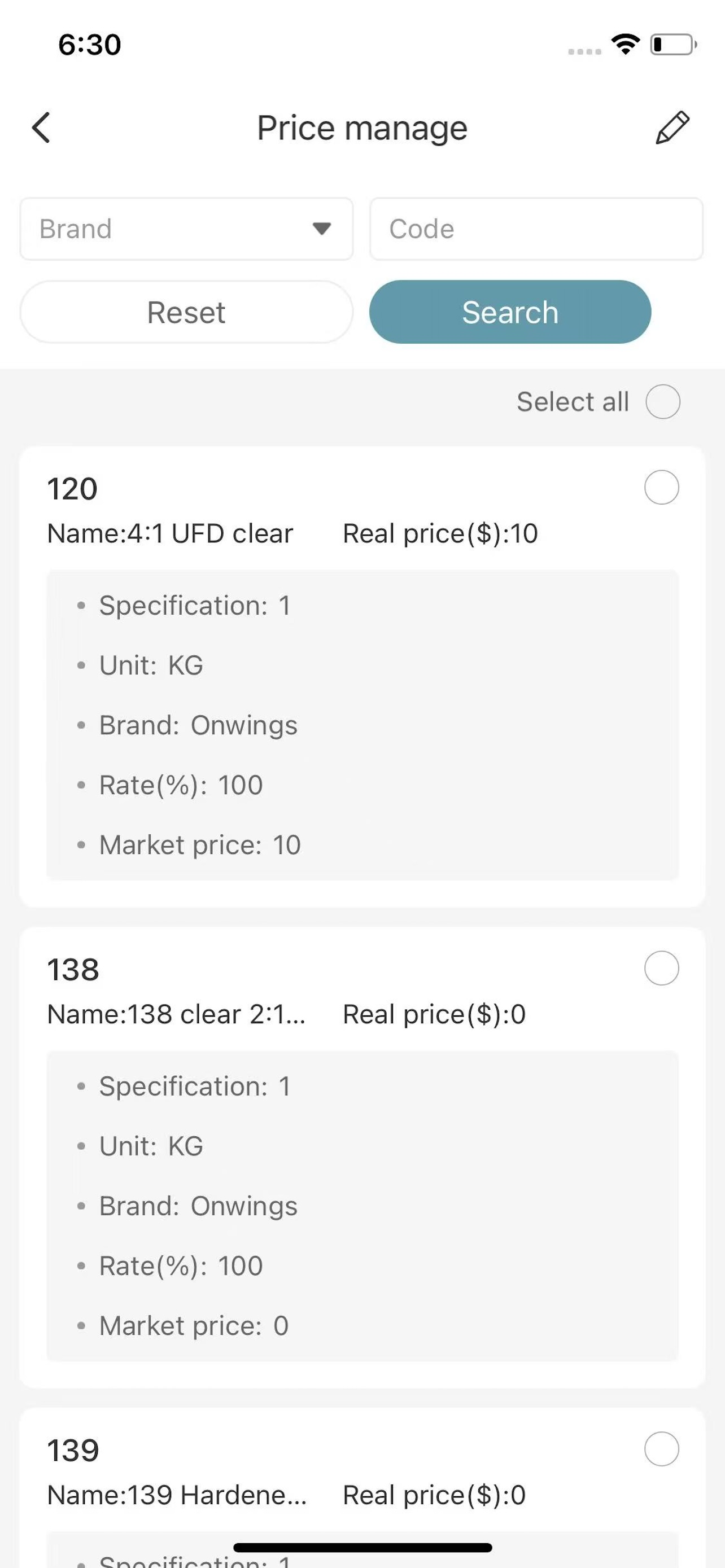Tap the battery indicator icon
Image resolution: width=725 pixels, height=1568 pixels.
point(673,45)
